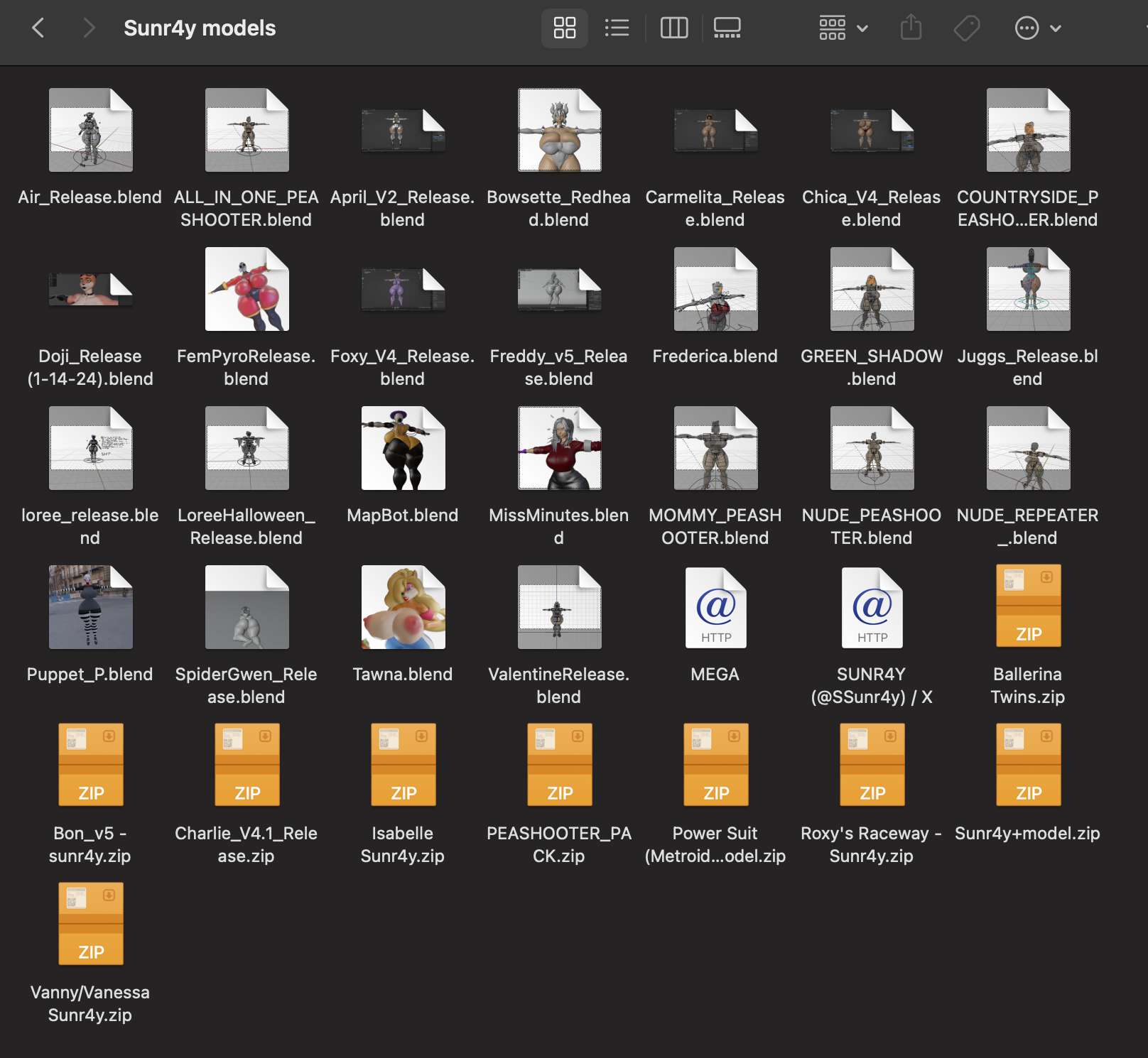Click the SpiderGwen_Release.blend file name
The width and height of the screenshot is (1148, 1058).
click(x=247, y=685)
